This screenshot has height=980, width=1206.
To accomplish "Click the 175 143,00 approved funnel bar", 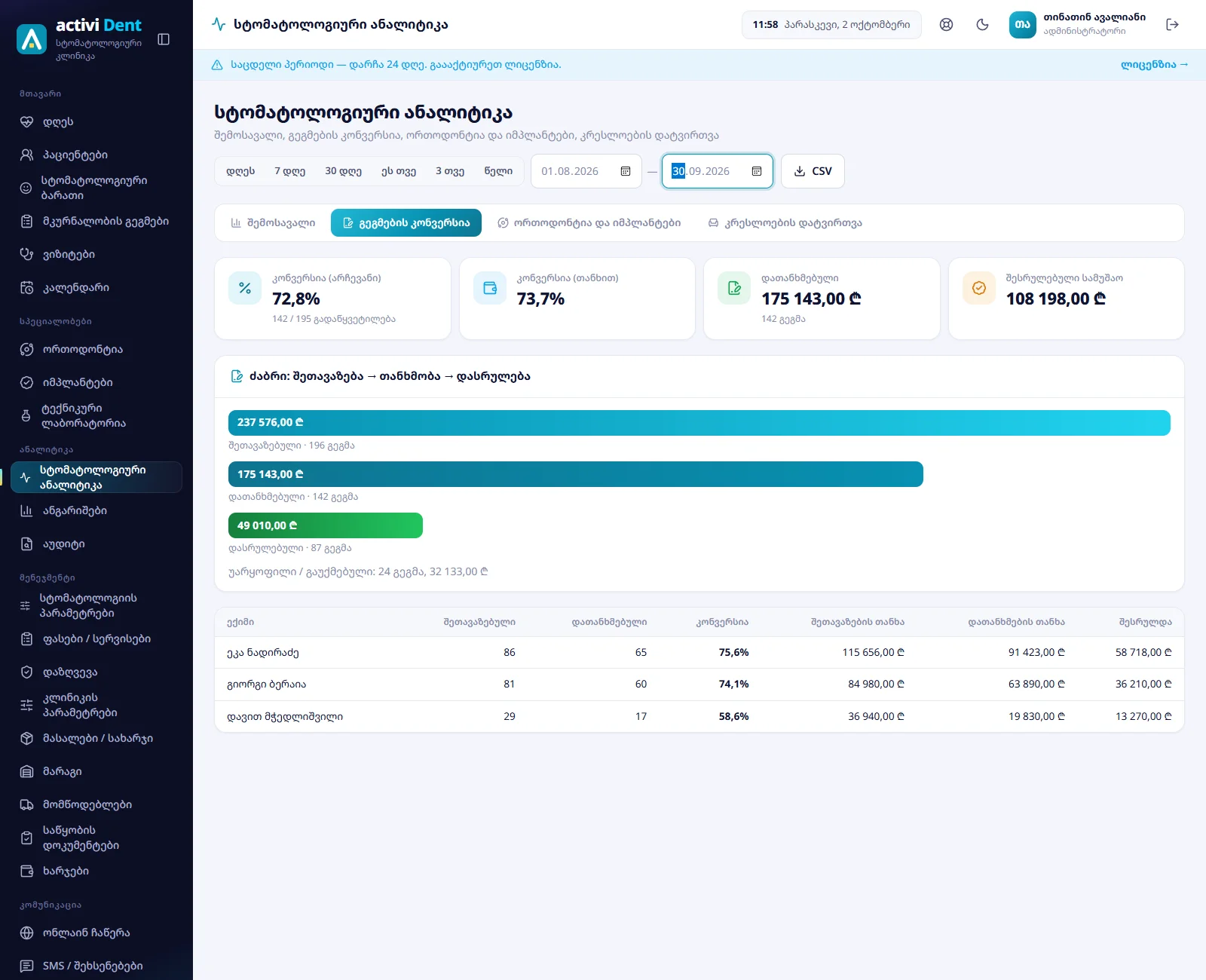I will pos(576,474).
